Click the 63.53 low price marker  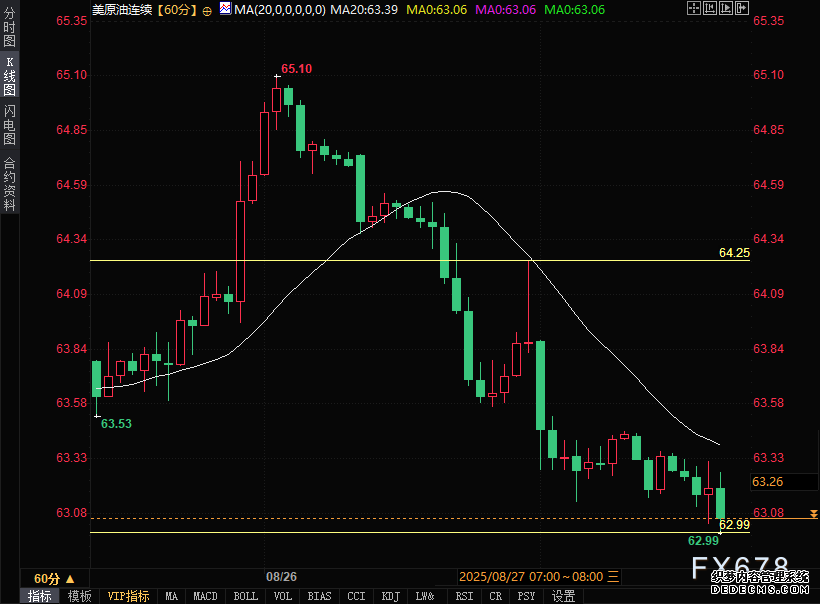click(x=116, y=424)
